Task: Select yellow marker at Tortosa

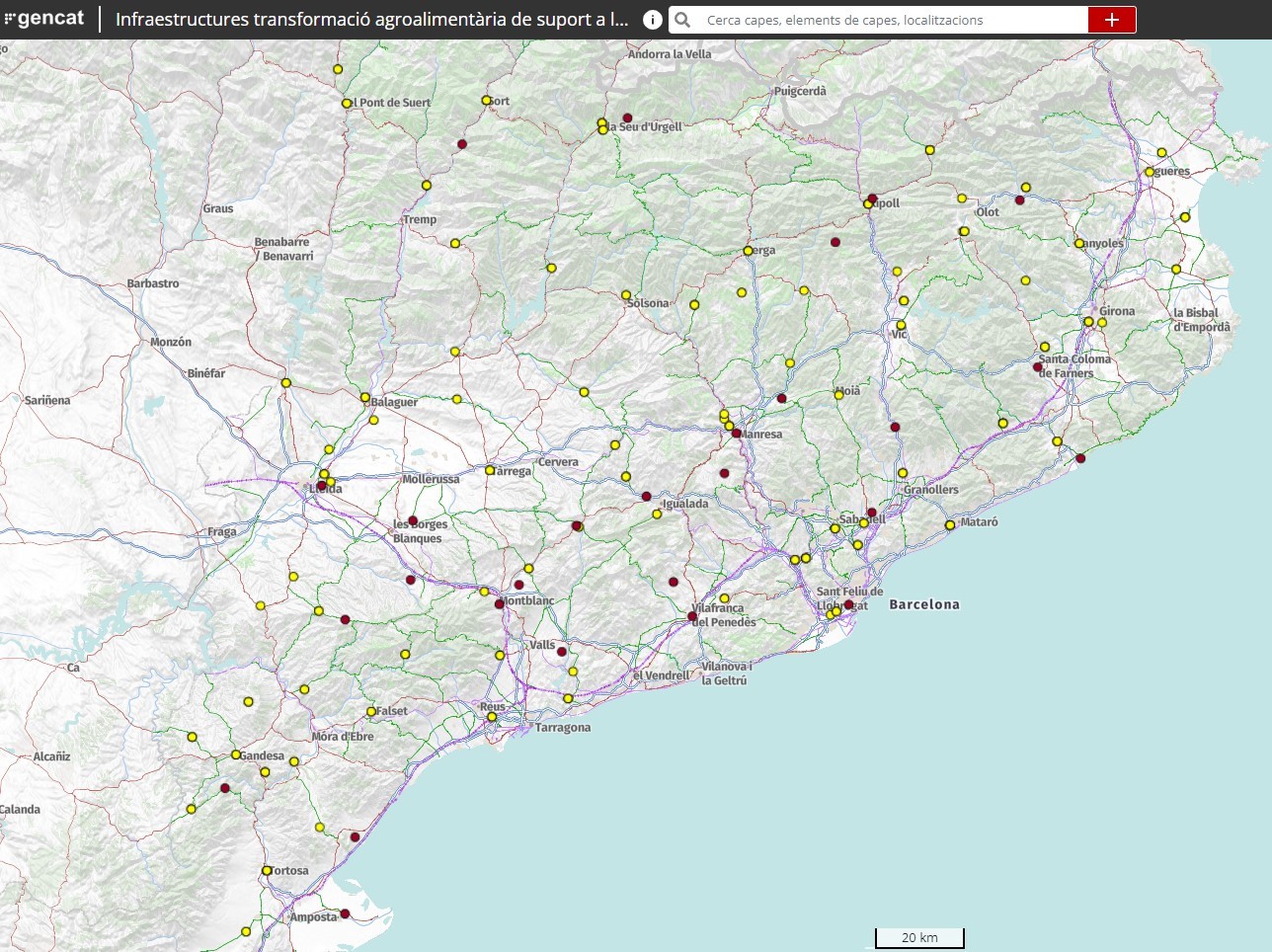Action: click(267, 871)
